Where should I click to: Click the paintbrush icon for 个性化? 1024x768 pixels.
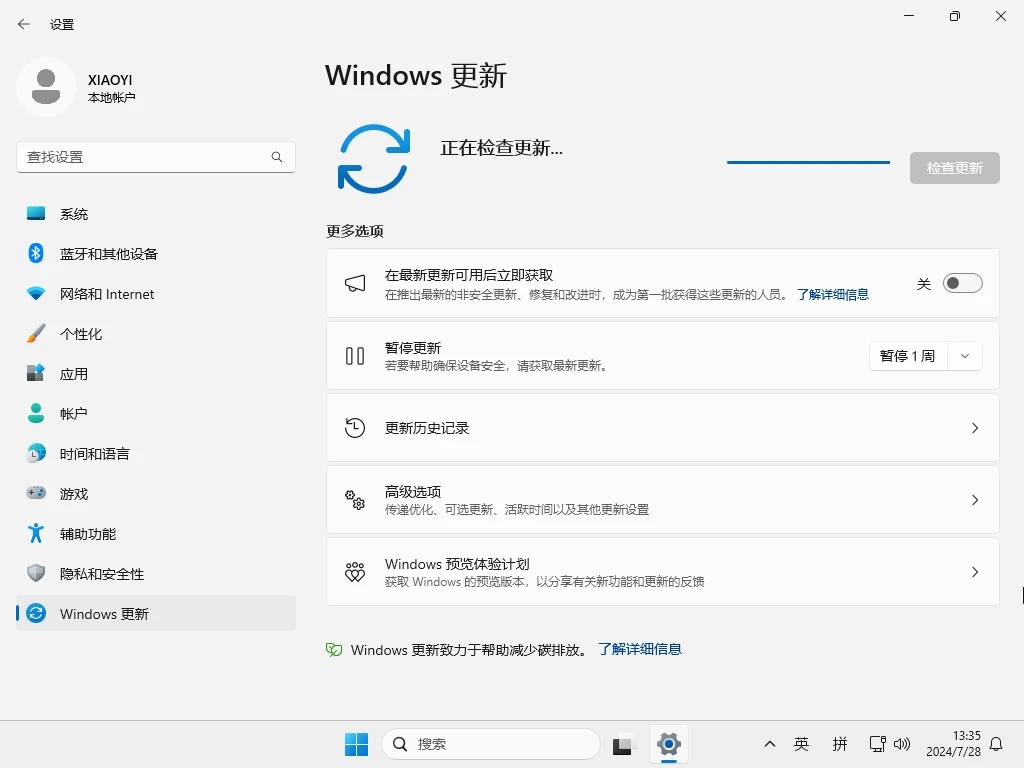[36, 334]
